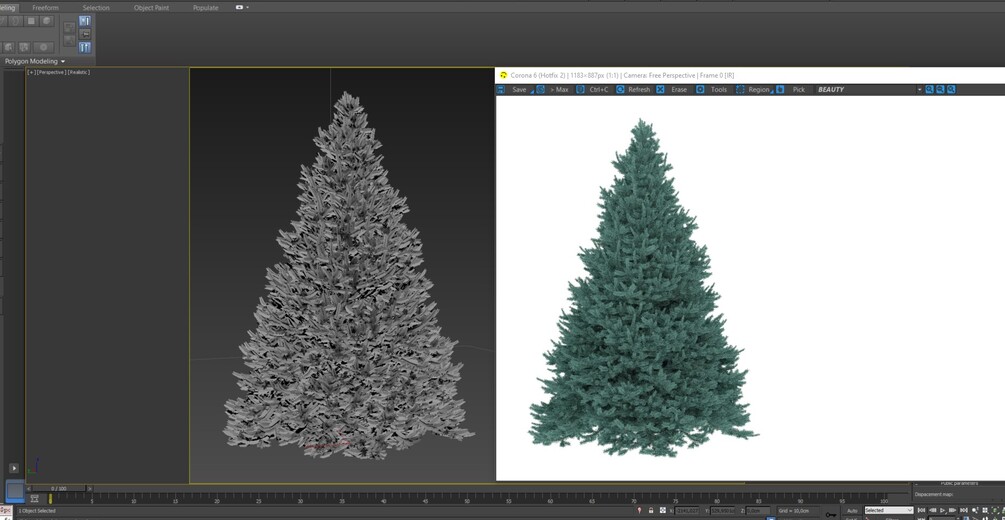
Task: Click the Save disk icon
Action: 501,90
